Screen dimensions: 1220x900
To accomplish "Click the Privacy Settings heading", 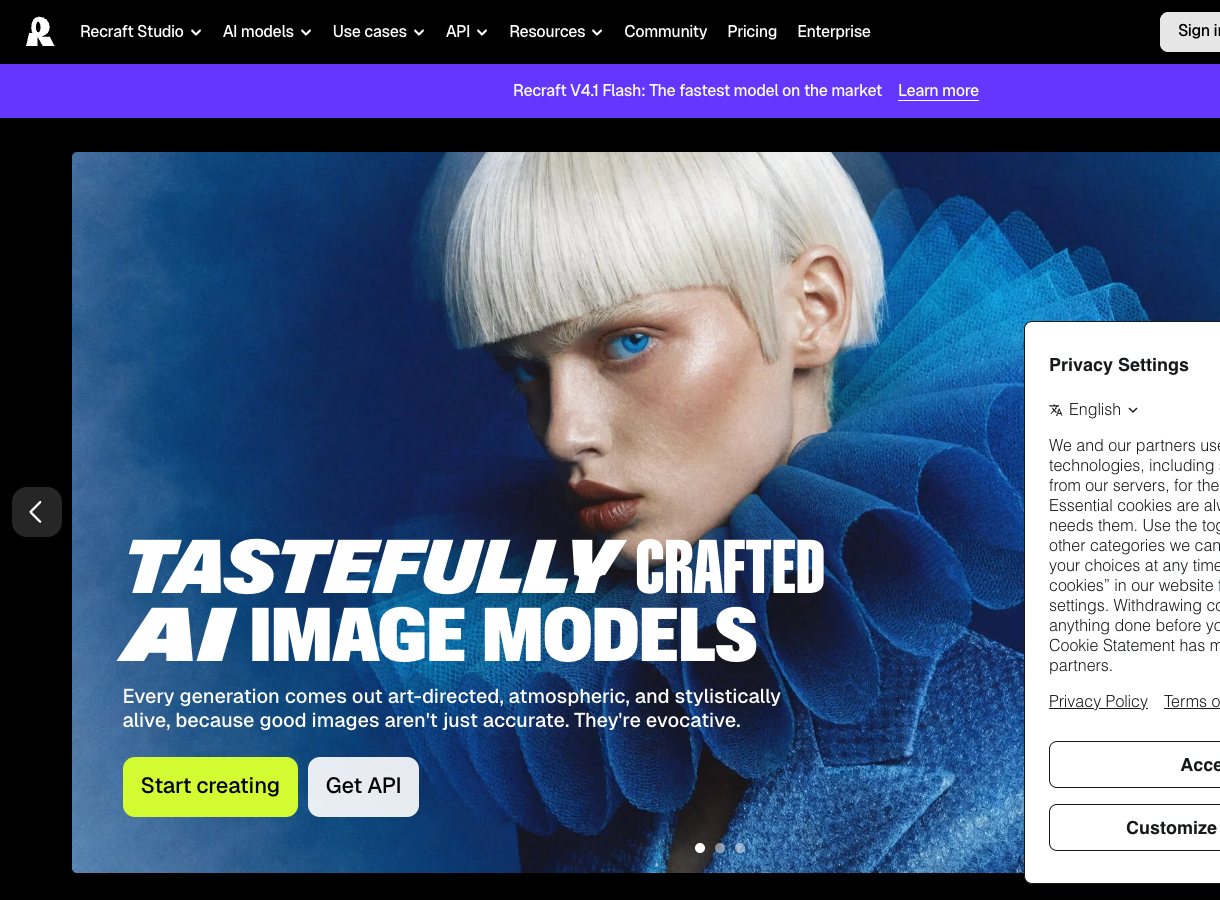I will coord(1118,365).
